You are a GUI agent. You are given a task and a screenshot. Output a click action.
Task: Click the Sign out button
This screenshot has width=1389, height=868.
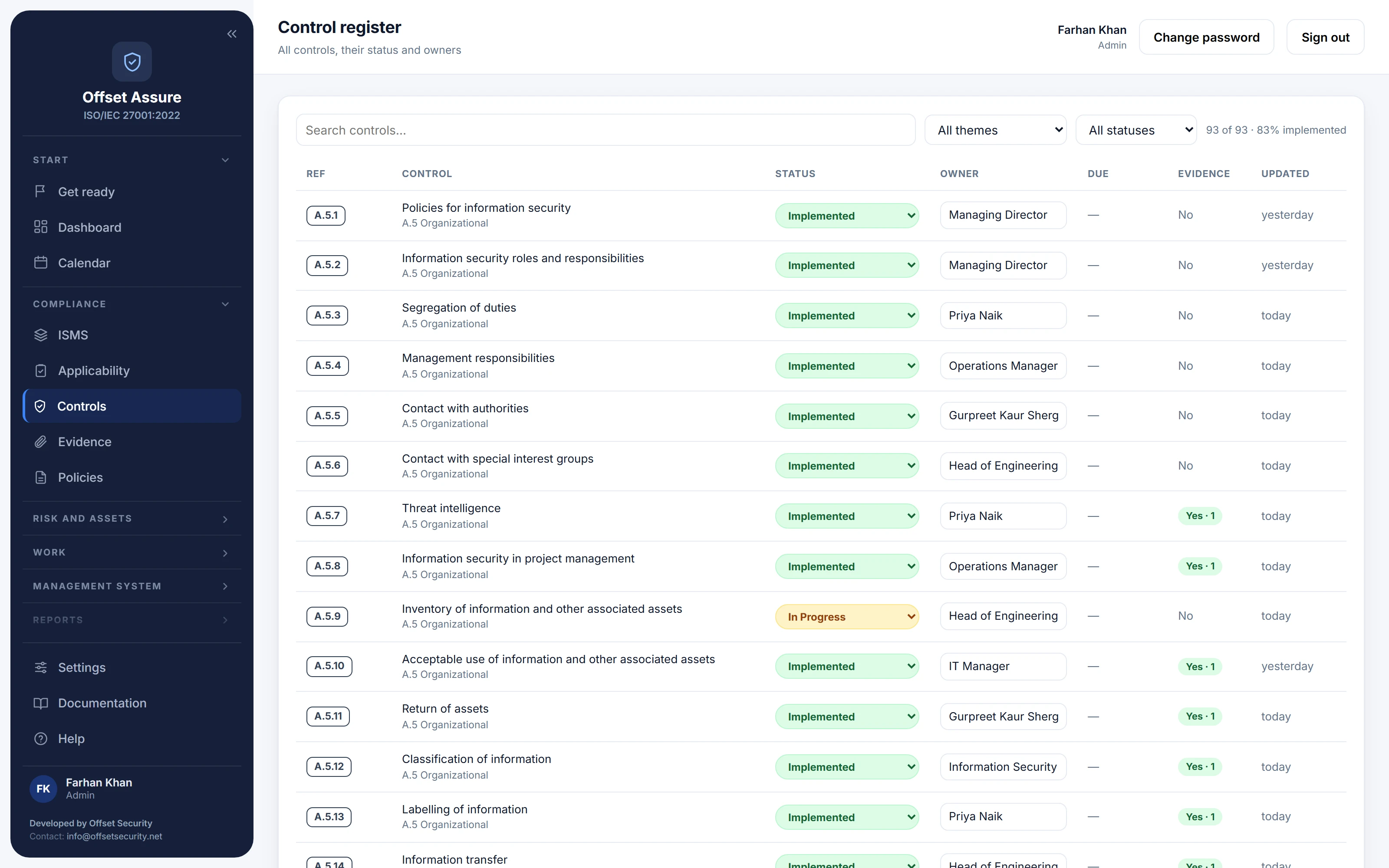1325,37
